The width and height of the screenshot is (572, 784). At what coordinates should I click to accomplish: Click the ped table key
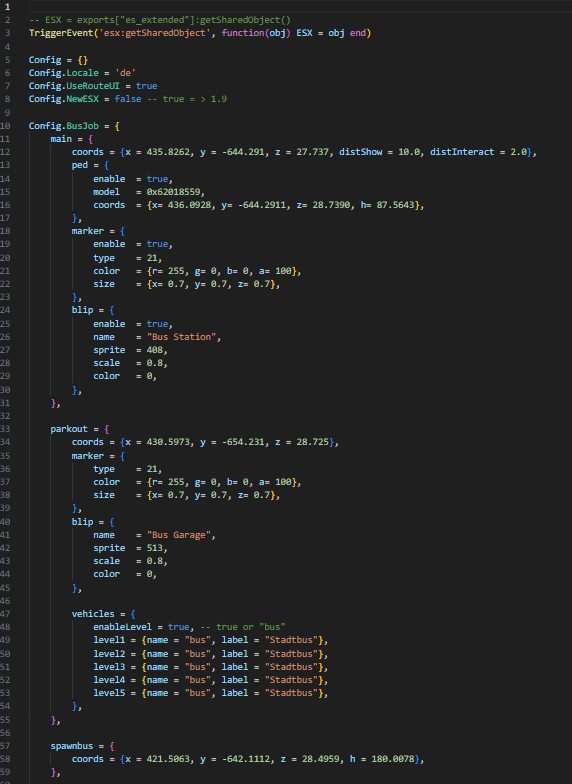(80, 165)
